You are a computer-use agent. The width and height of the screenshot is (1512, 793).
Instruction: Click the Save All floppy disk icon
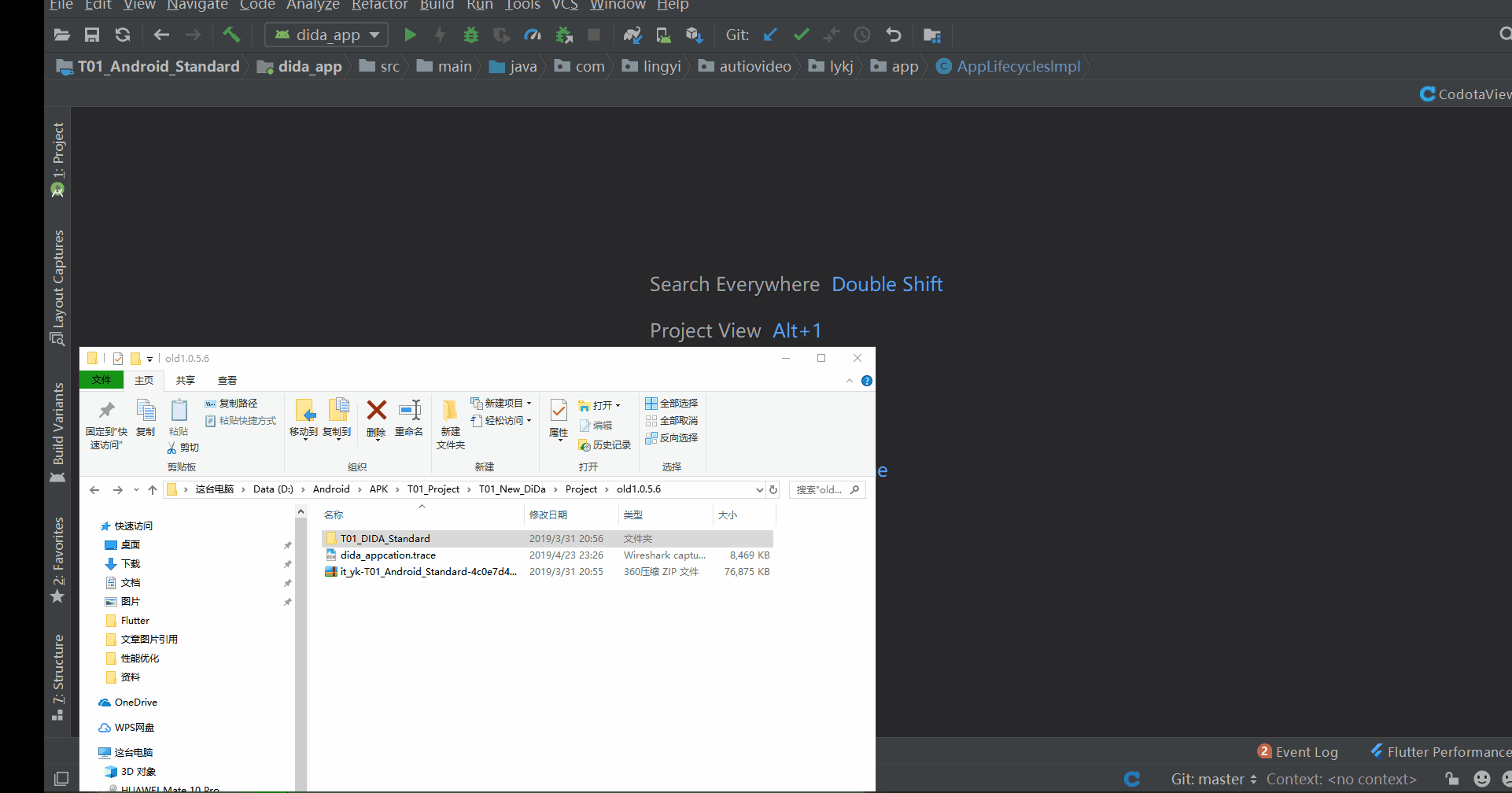click(92, 35)
